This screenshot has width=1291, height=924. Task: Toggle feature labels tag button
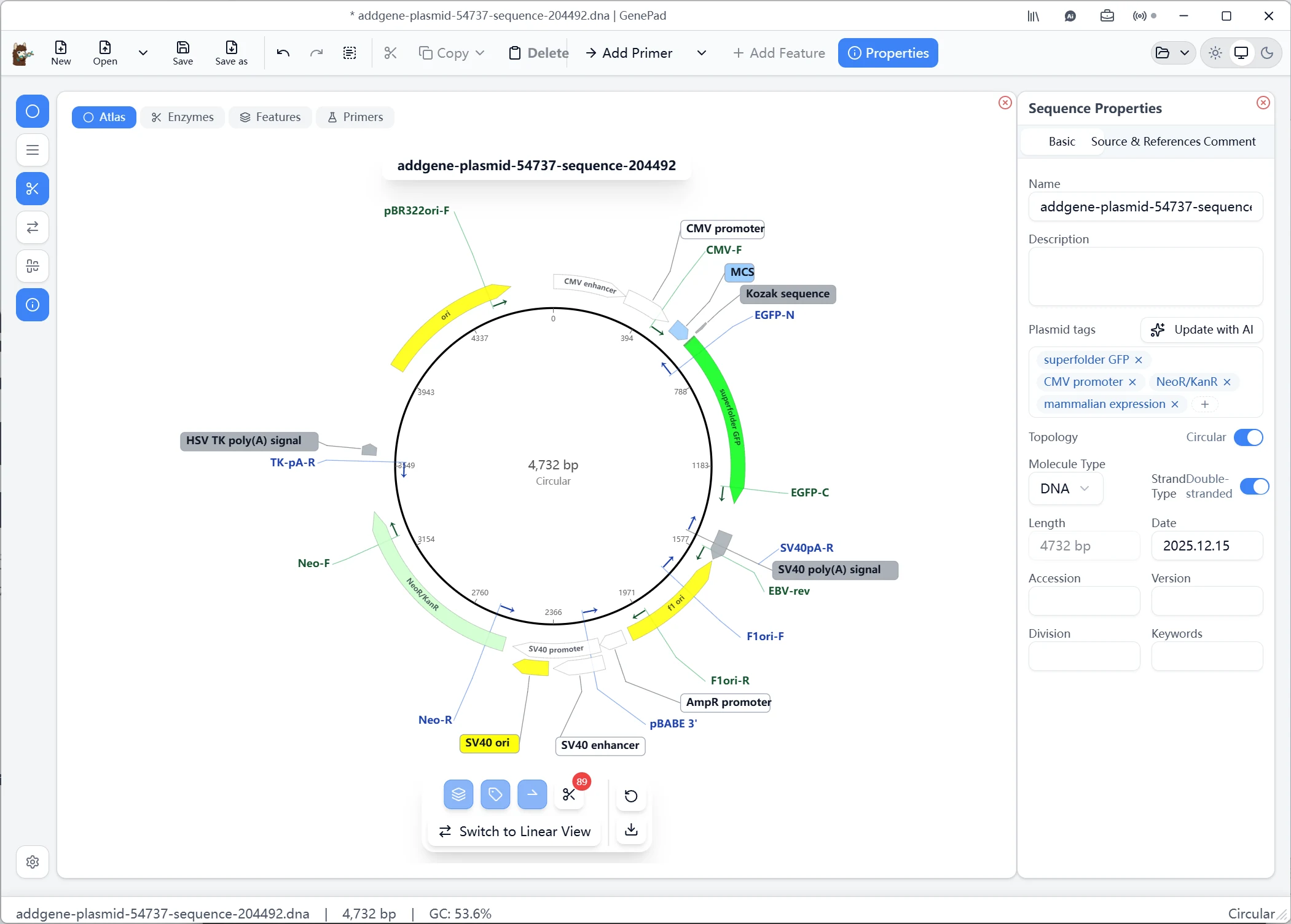click(x=495, y=795)
